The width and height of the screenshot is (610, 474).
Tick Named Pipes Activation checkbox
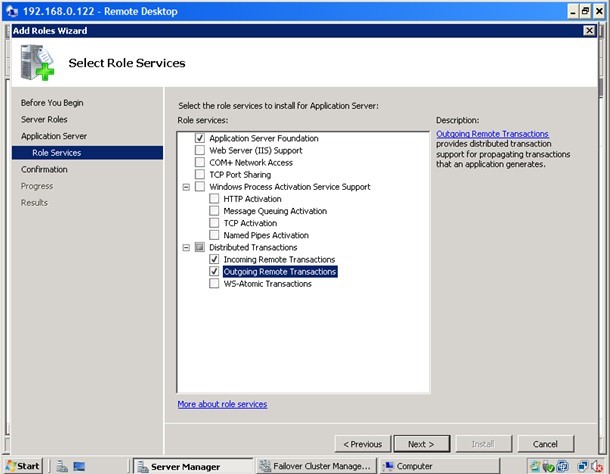pyautogui.click(x=214, y=235)
